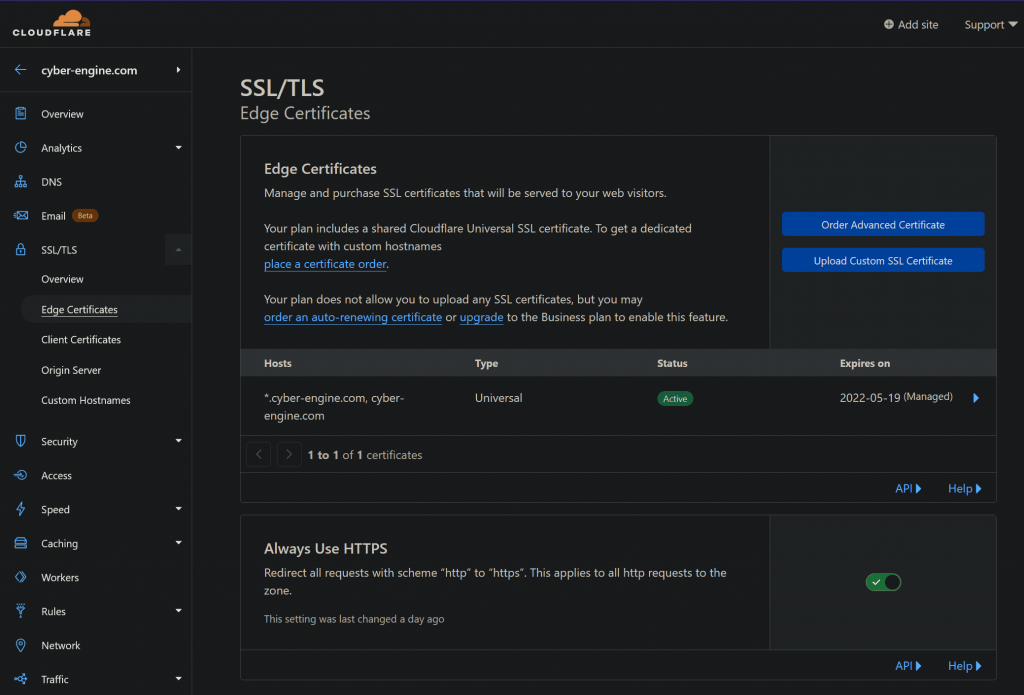Click the DNS network icon in sidebar
The height and width of the screenshot is (695, 1024).
coord(20,182)
